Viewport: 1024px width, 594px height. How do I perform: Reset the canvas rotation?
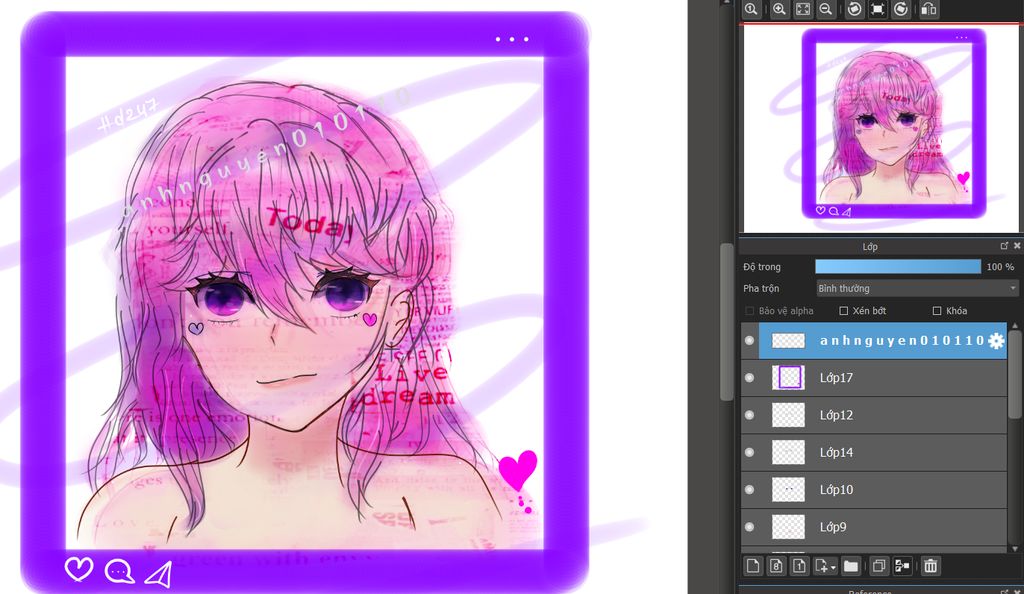pyautogui.click(x=878, y=9)
